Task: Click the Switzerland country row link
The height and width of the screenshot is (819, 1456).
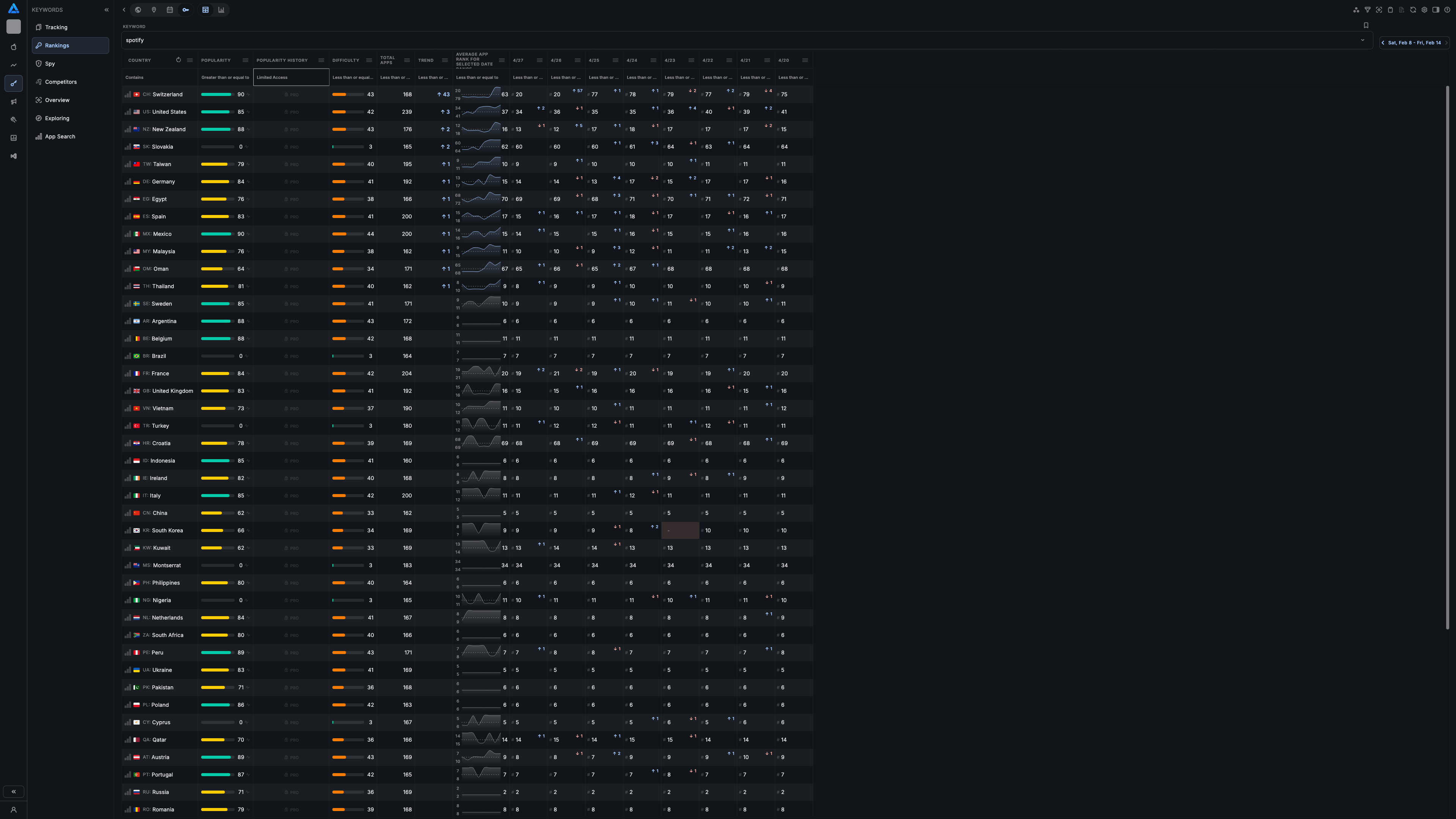Action: click(167, 94)
